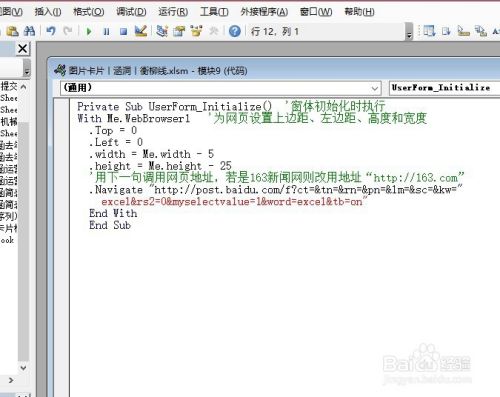
Task: Click the code window title 模块9 (代码)
Action: point(222,71)
